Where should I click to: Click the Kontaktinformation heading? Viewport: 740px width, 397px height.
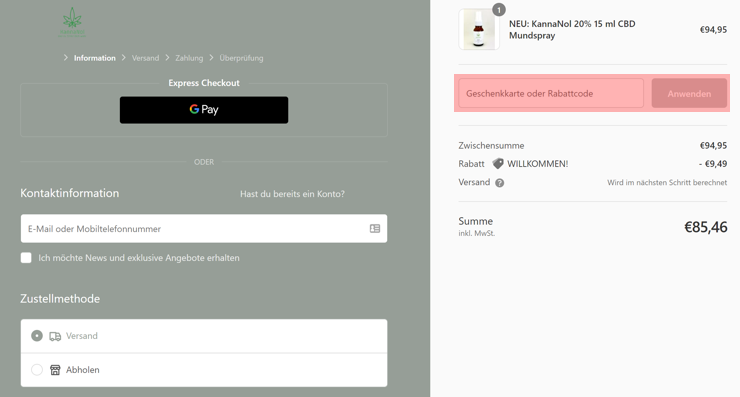tap(69, 193)
